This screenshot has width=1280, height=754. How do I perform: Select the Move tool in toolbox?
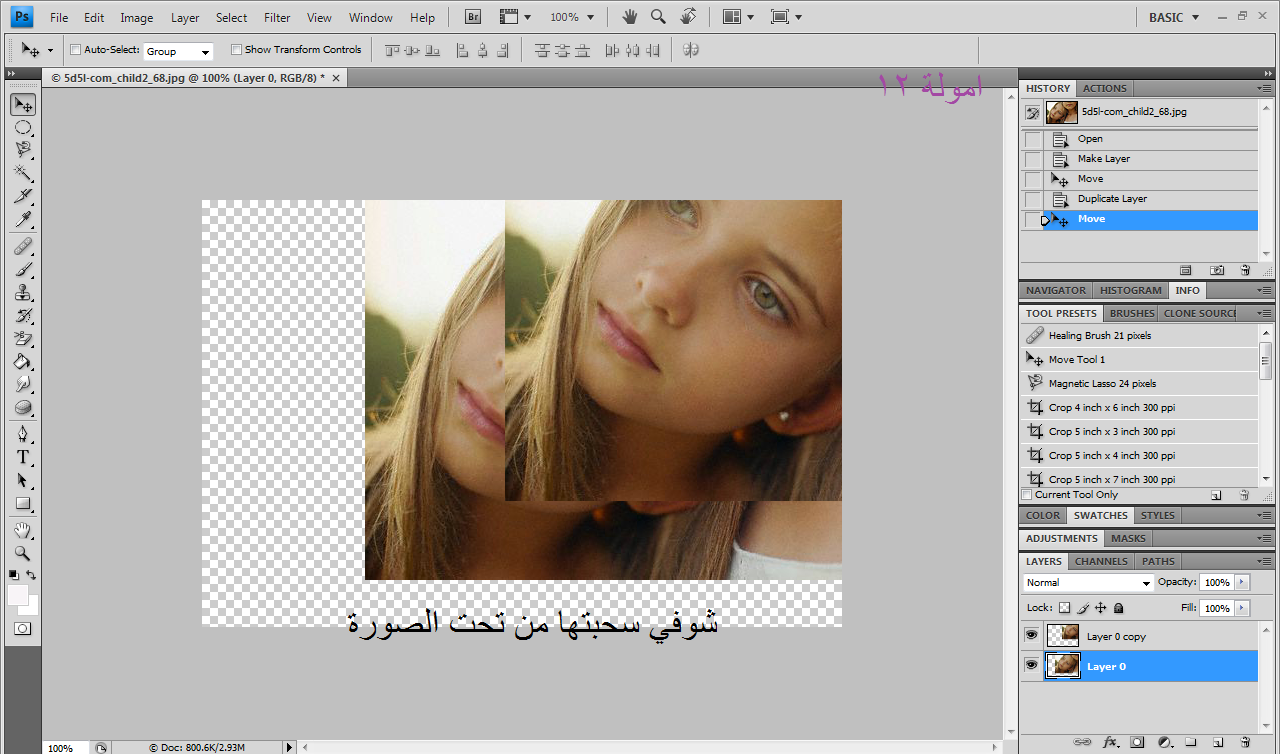[23, 105]
